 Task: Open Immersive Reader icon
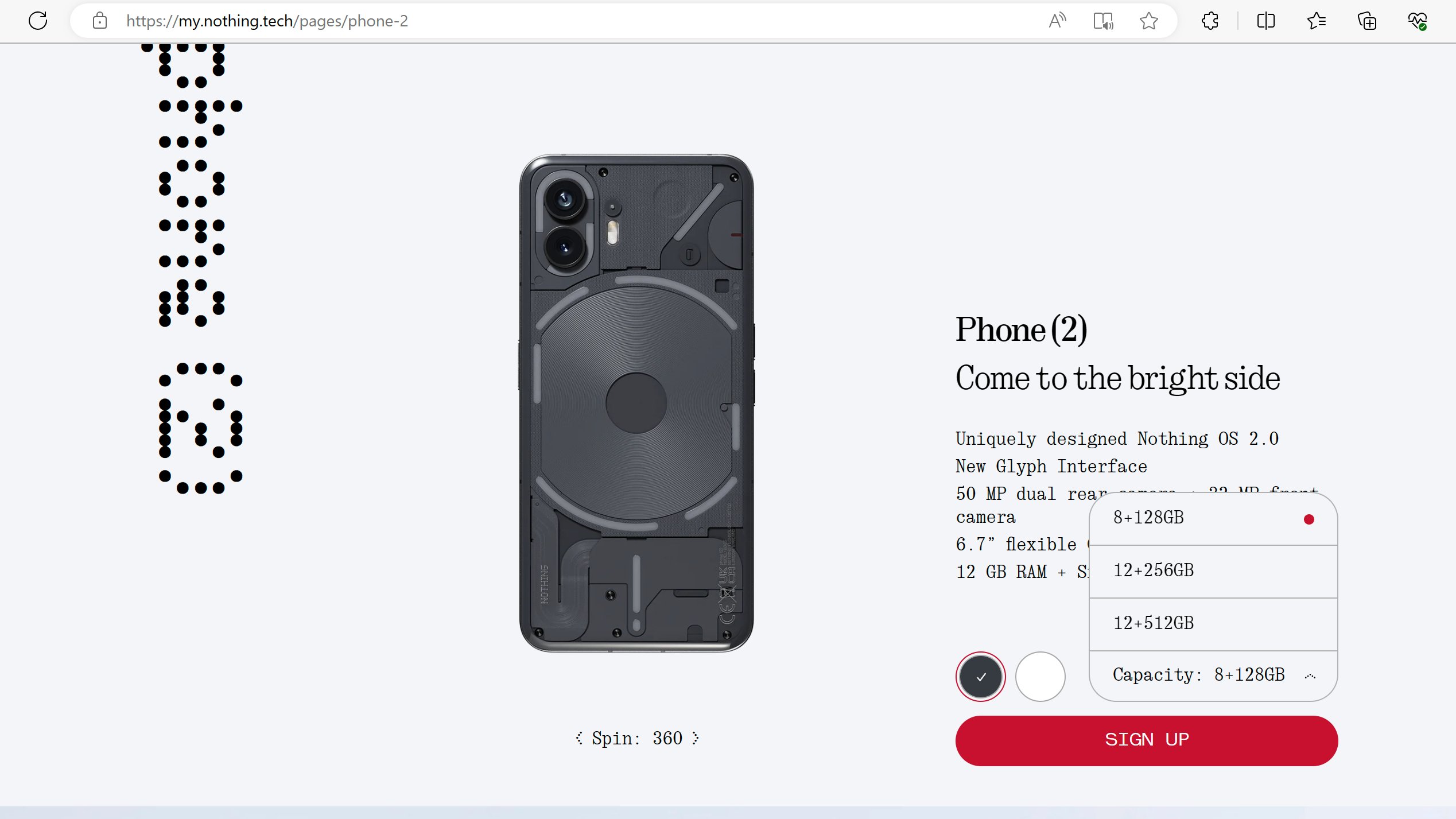pyautogui.click(x=1103, y=21)
